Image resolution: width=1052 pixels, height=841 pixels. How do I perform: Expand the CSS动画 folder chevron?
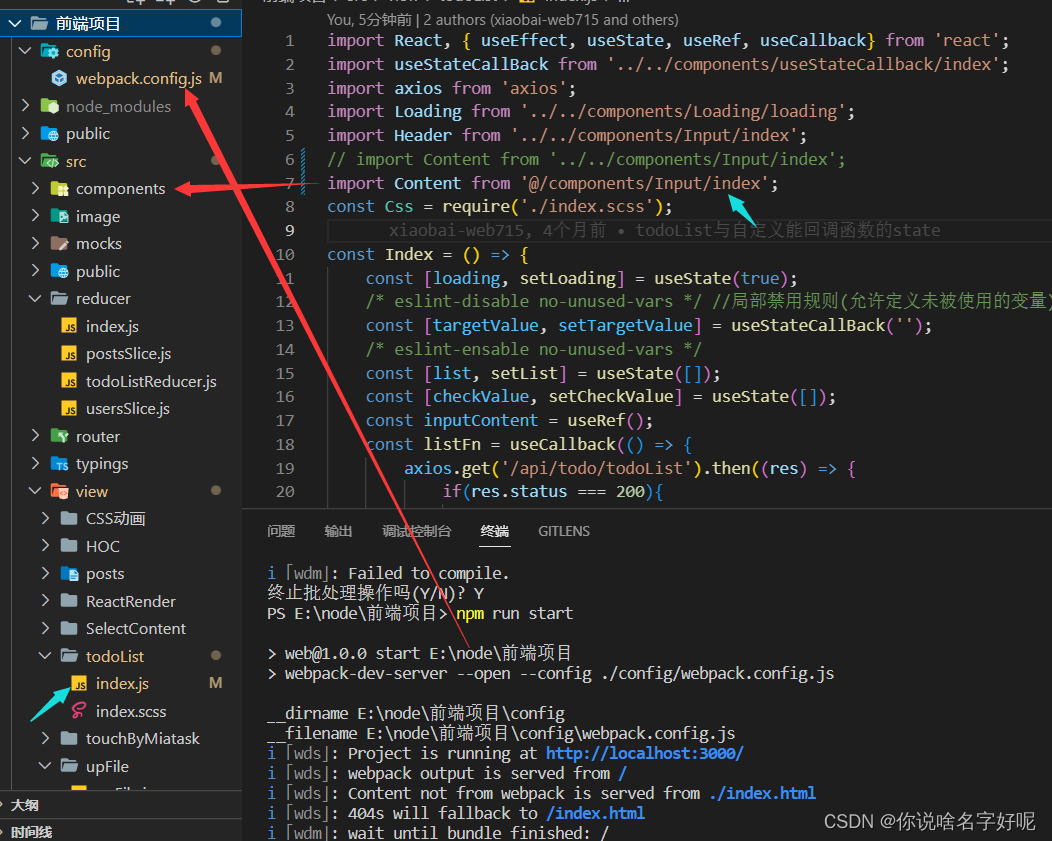point(46,518)
